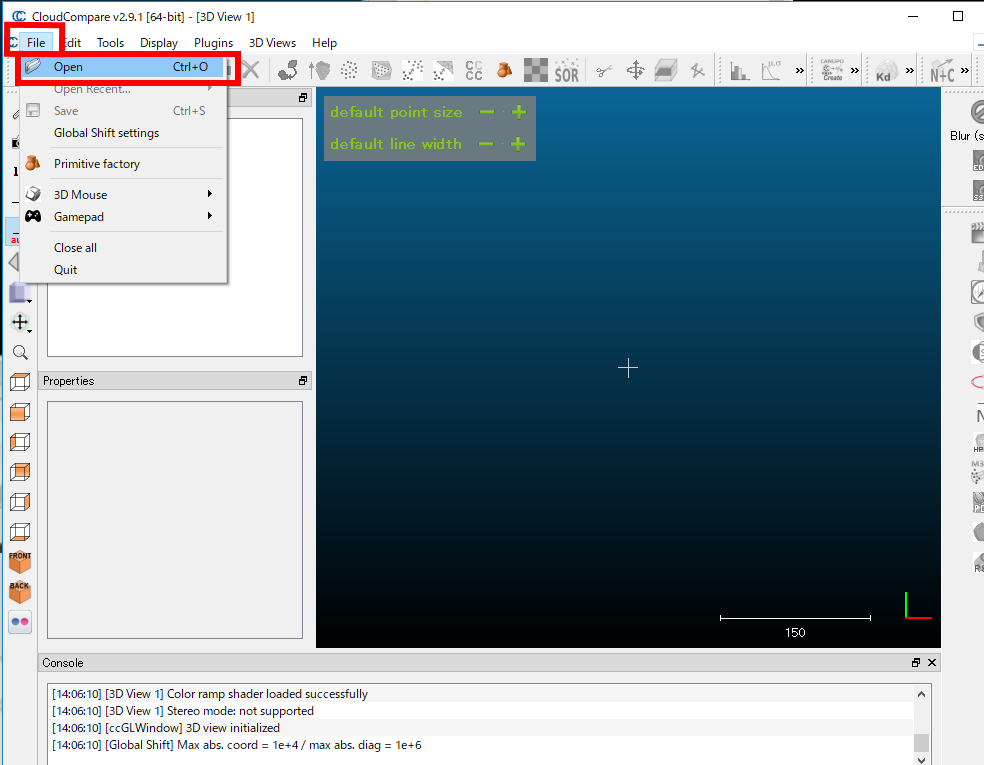This screenshot has height=765, width=984.
Task: Click the two-blobs-with-curved-arrow registration icon
Action: pos(288,70)
